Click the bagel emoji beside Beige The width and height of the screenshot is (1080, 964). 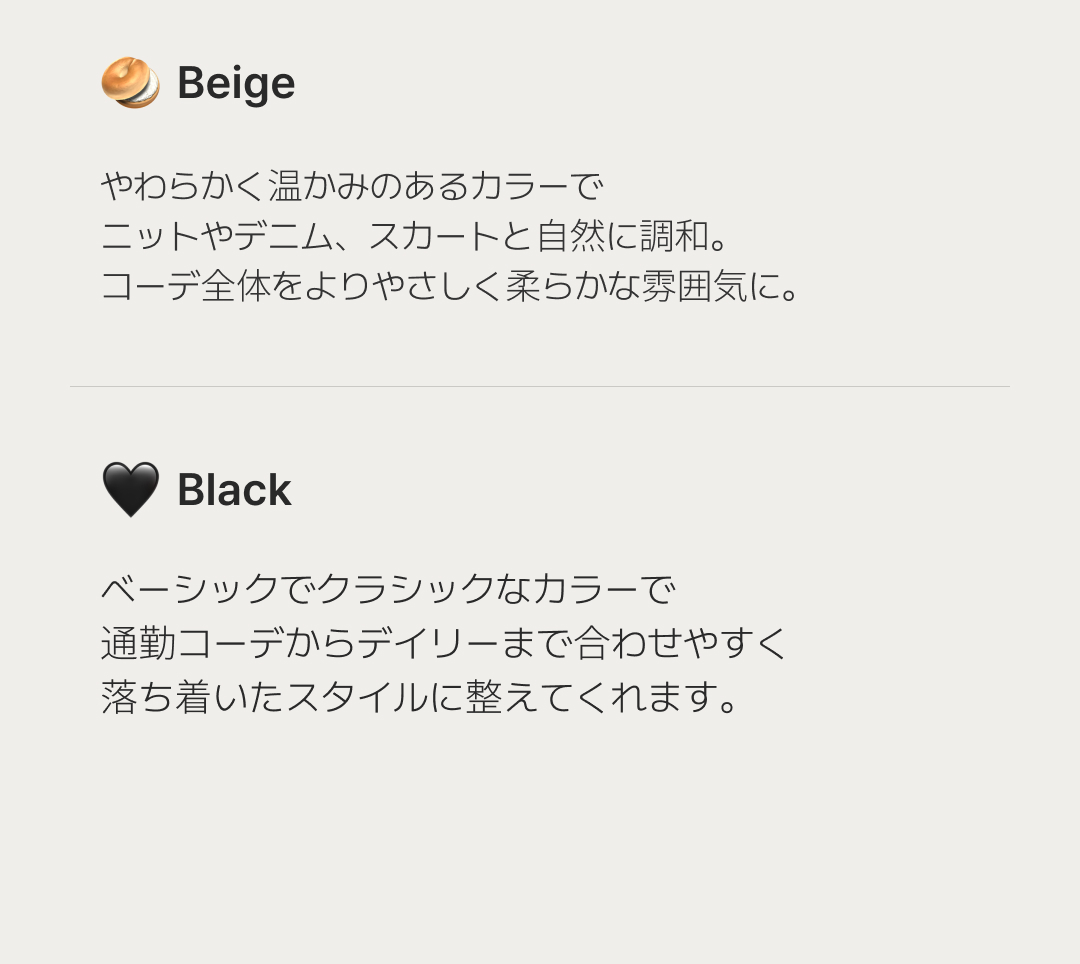(130, 83)
